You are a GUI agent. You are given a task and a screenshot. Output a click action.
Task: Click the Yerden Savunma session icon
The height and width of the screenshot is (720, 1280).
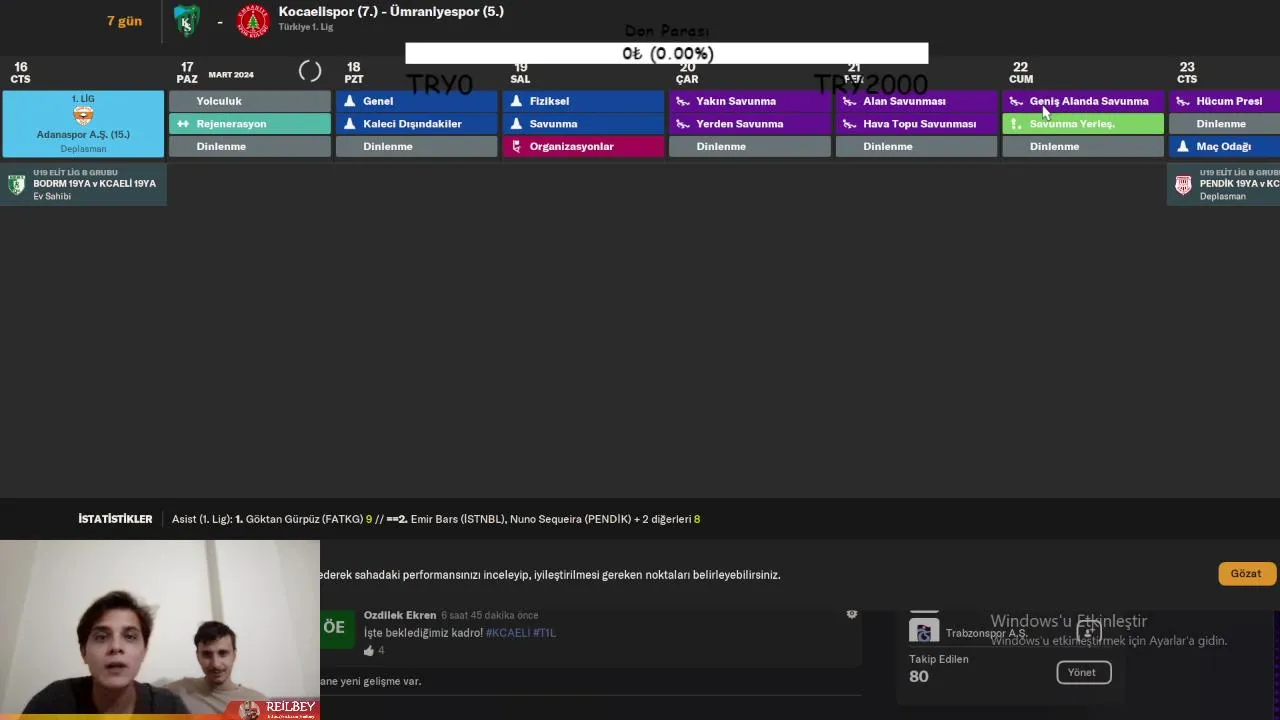pyautogui.click(x=683, y=124)
